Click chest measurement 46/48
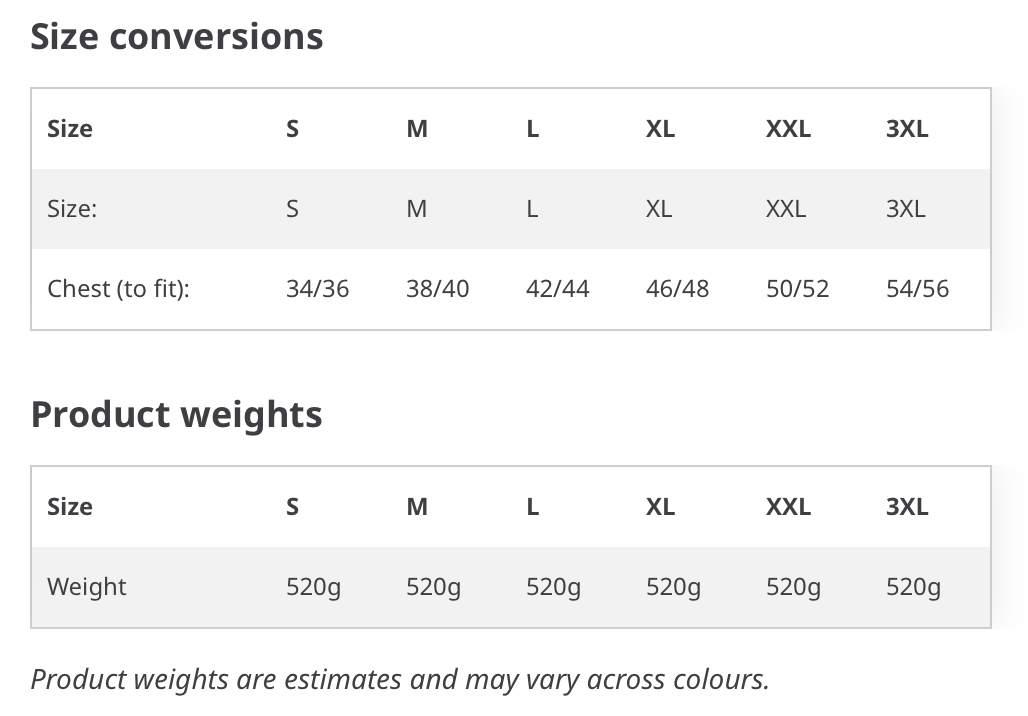The image size is (1028, 716). (x=677, y=288)
